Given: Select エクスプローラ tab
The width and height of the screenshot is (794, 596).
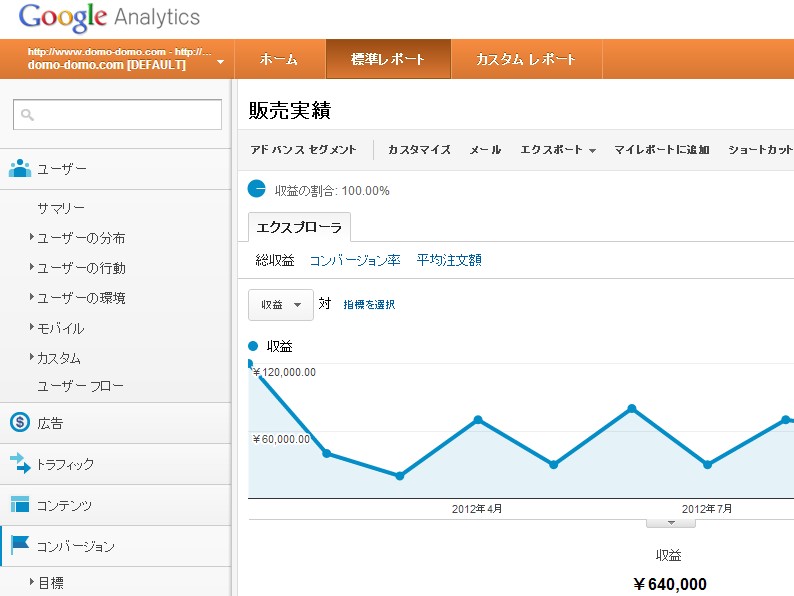Looking at the screenshot, I should pos(299,227).
